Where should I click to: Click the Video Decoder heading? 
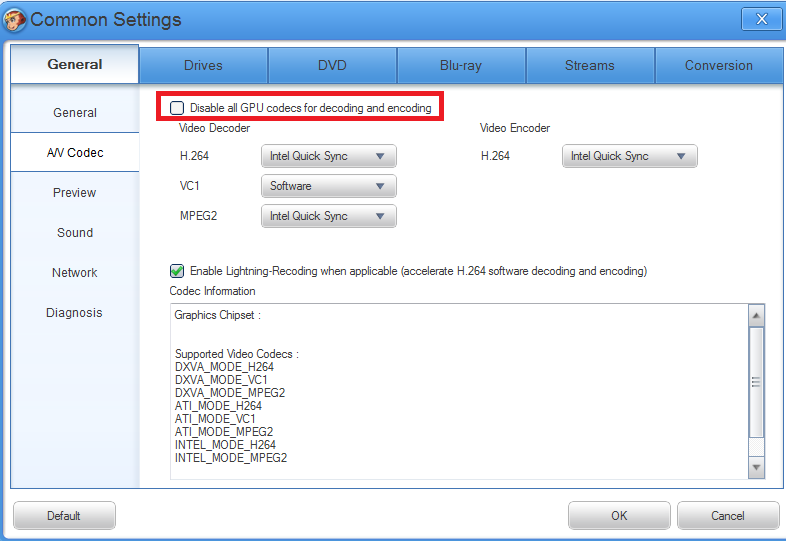point(214,128)
